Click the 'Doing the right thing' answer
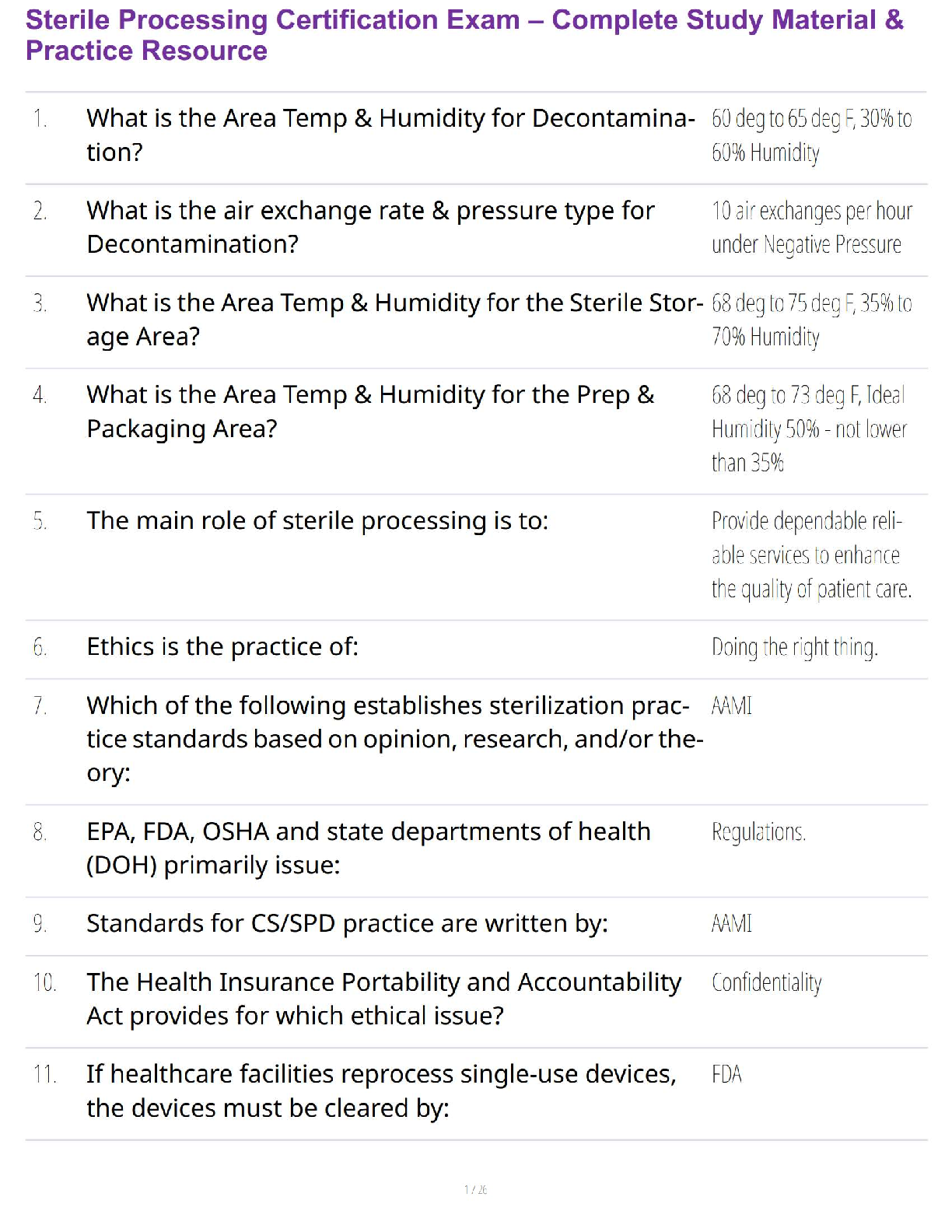 pyautogui.click(x=794, y=647)
